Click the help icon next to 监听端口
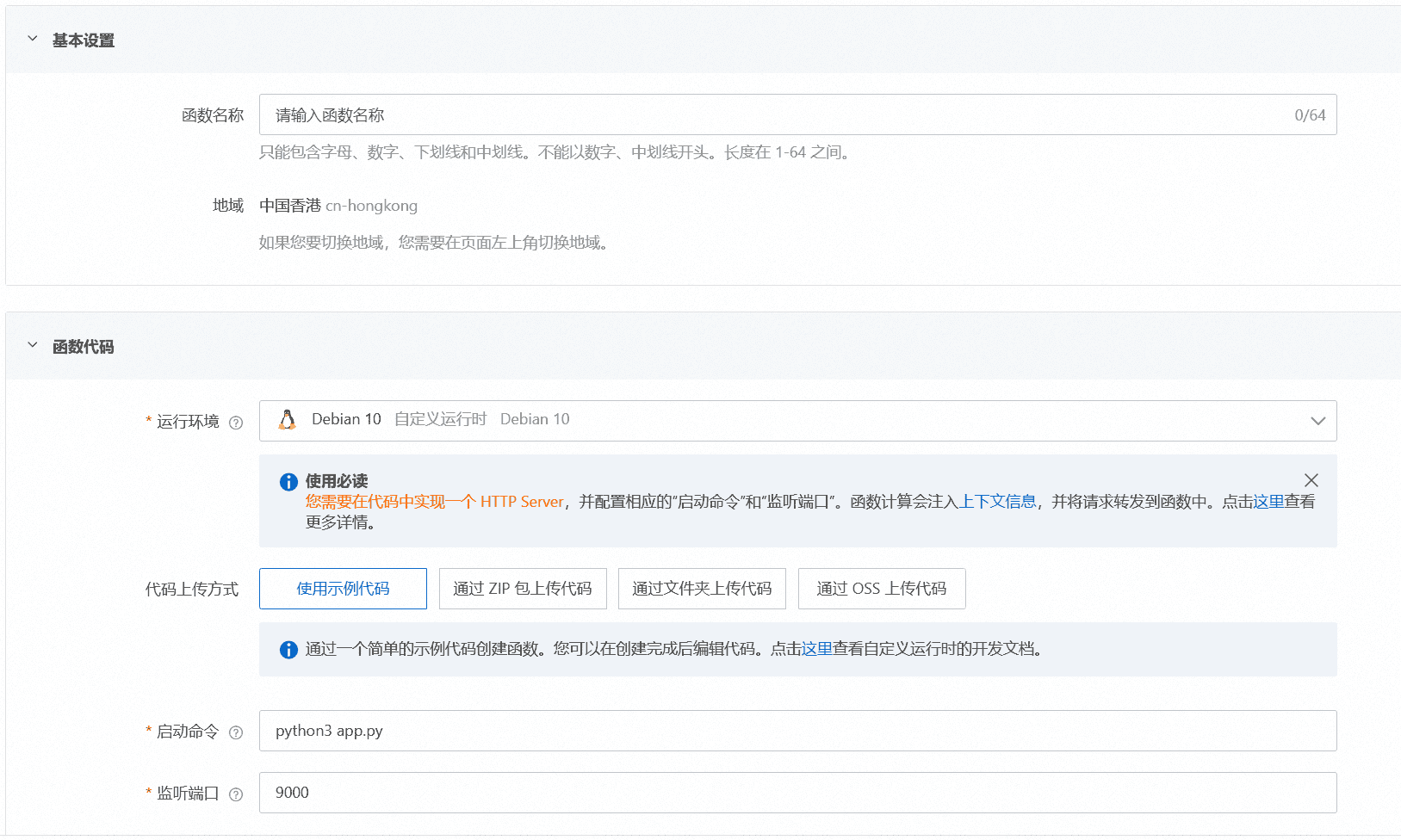Viewport: 1401px width, 840px height. 236,794
